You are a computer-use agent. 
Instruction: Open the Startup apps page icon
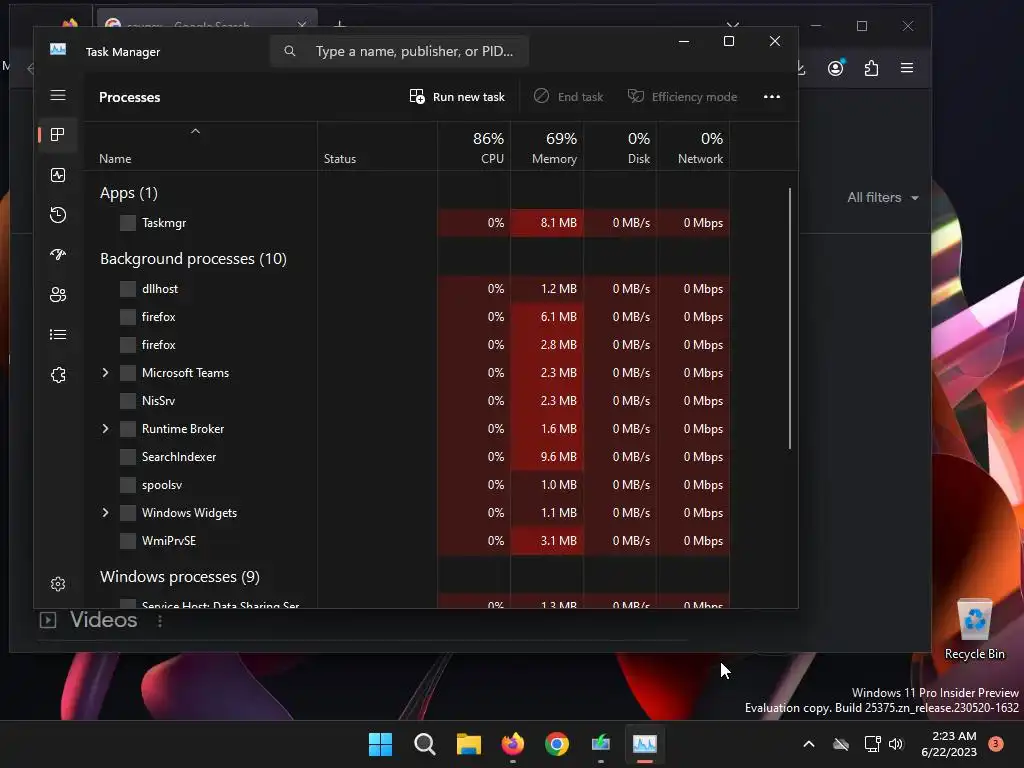click(58, 255)
